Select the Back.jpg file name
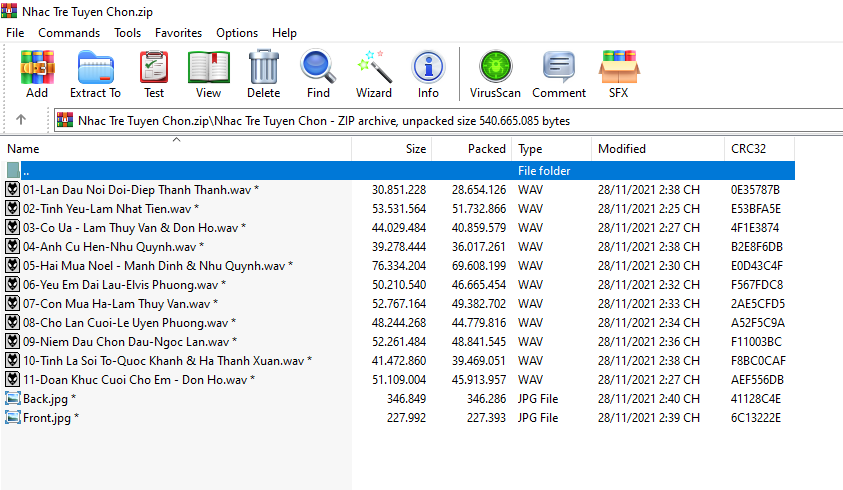Viewport: 843px width, 490px height. tap(46, 399)
